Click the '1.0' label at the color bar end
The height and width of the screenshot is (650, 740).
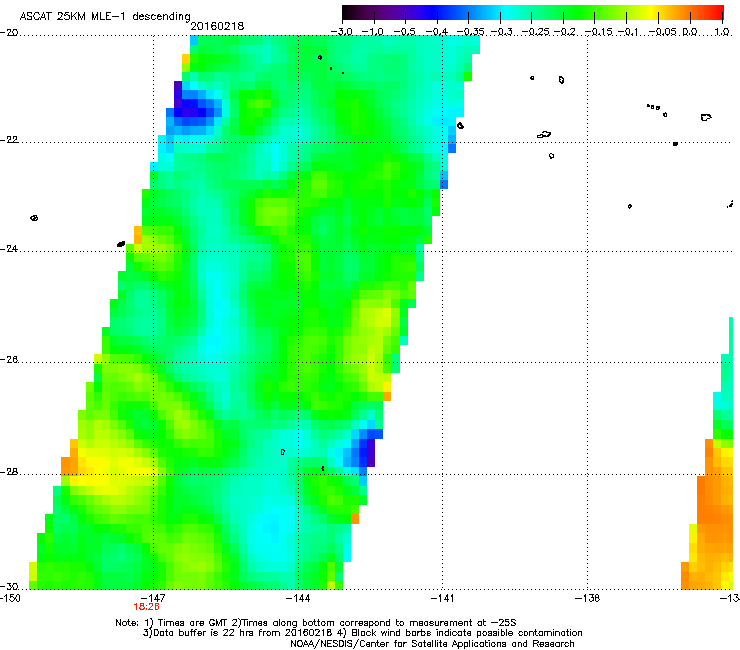pos(722,32)
